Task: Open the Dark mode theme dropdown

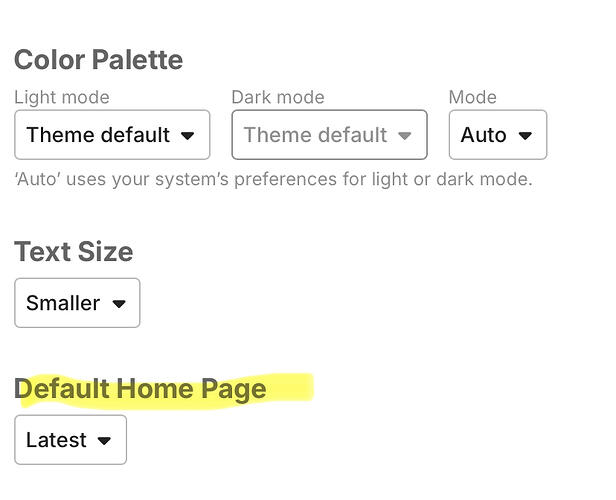Action: [329, 135]
